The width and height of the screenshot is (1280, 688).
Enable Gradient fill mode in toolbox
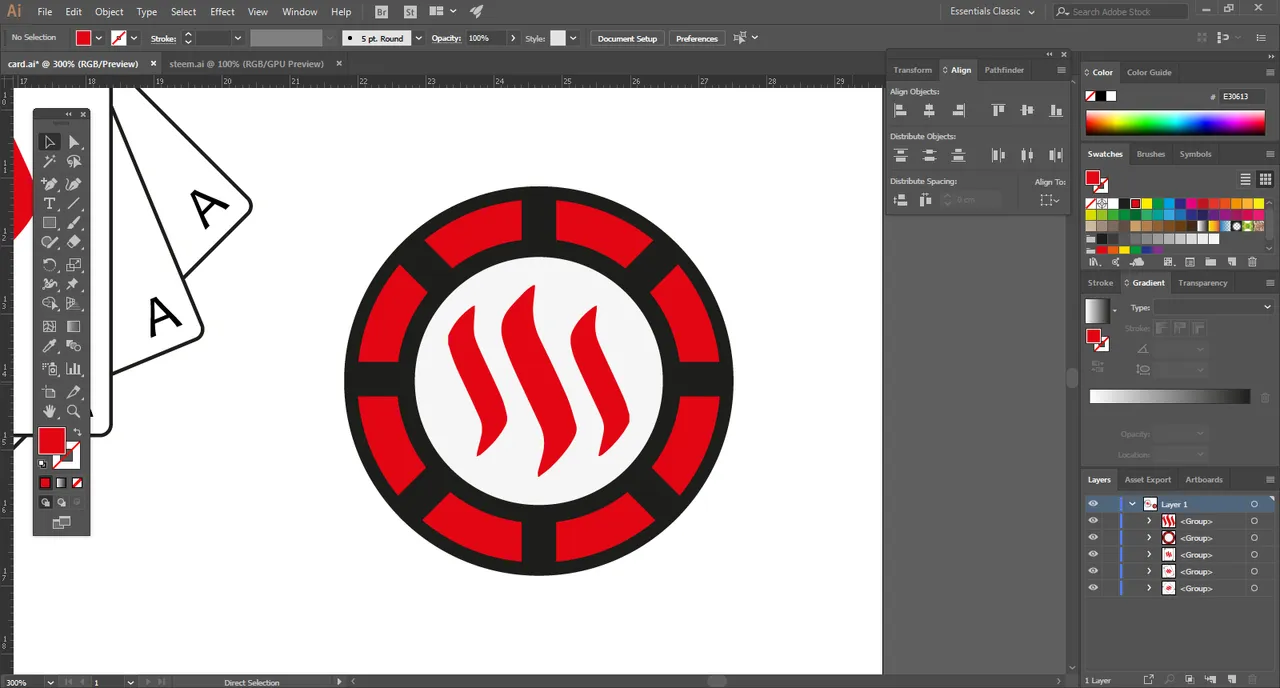pyautogui.click(x=61, y=483)
